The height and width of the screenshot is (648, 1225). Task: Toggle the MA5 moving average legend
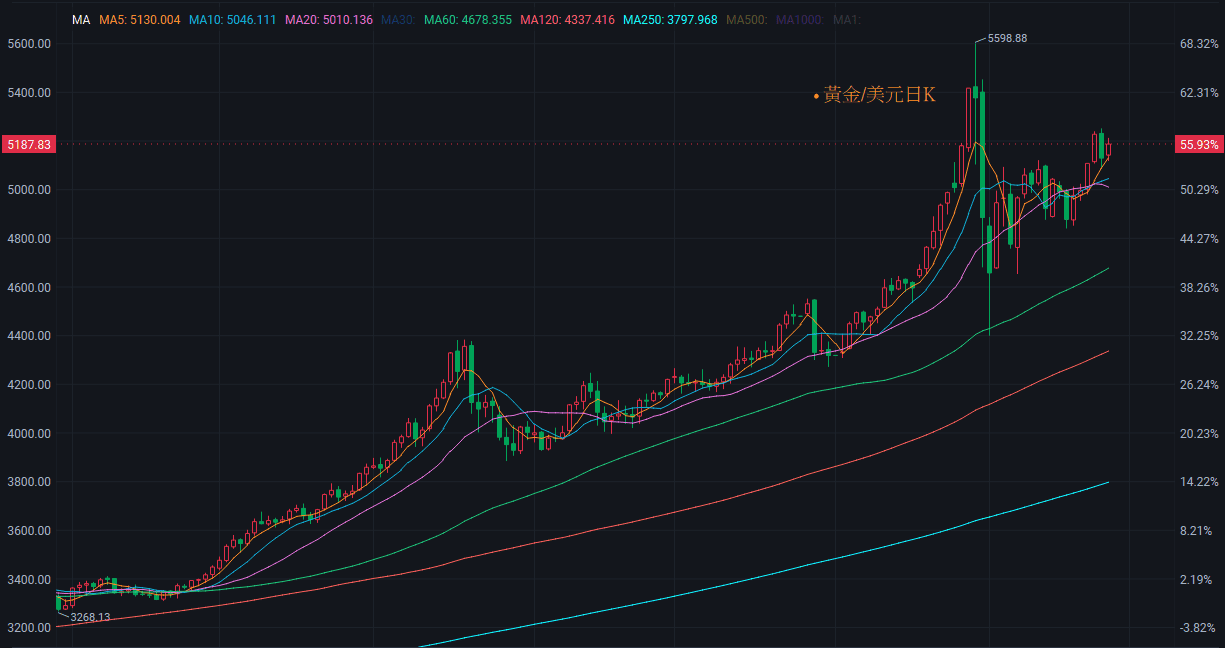[139, 20]
